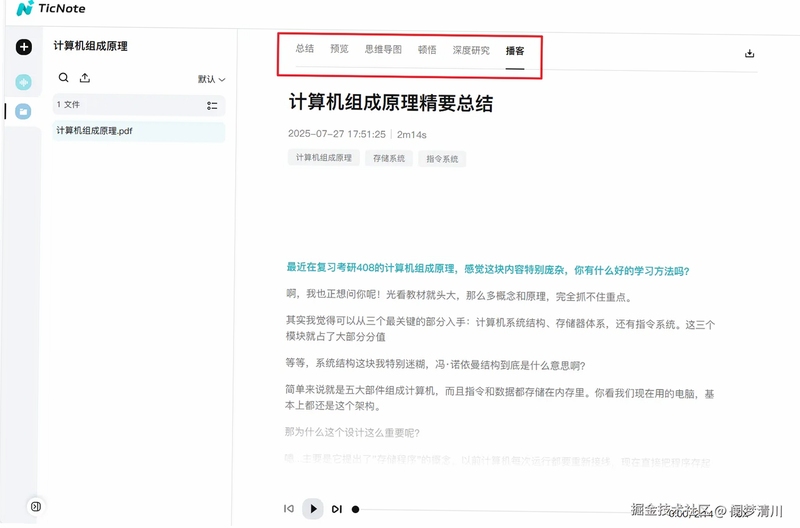The height and width of the screenshot is (528, 800).
Task: Click the 计算机组成原理 tag
Action: tap(324, 158)
